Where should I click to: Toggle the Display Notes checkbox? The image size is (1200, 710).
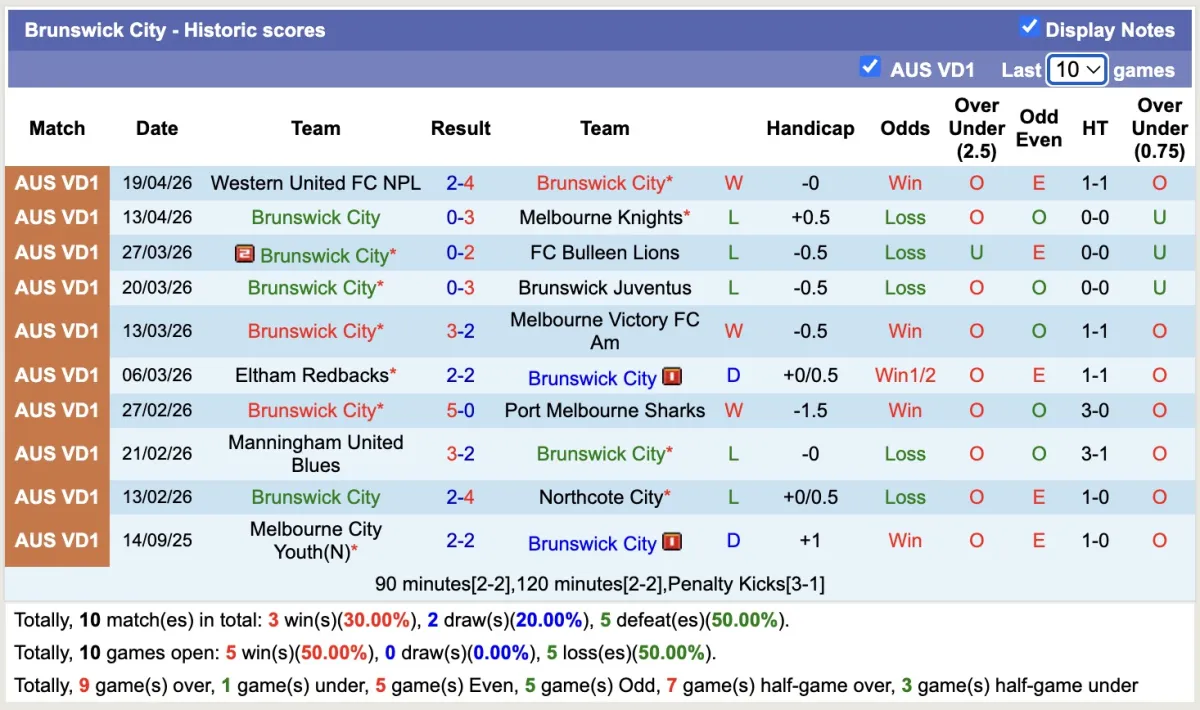[1029, 28]
